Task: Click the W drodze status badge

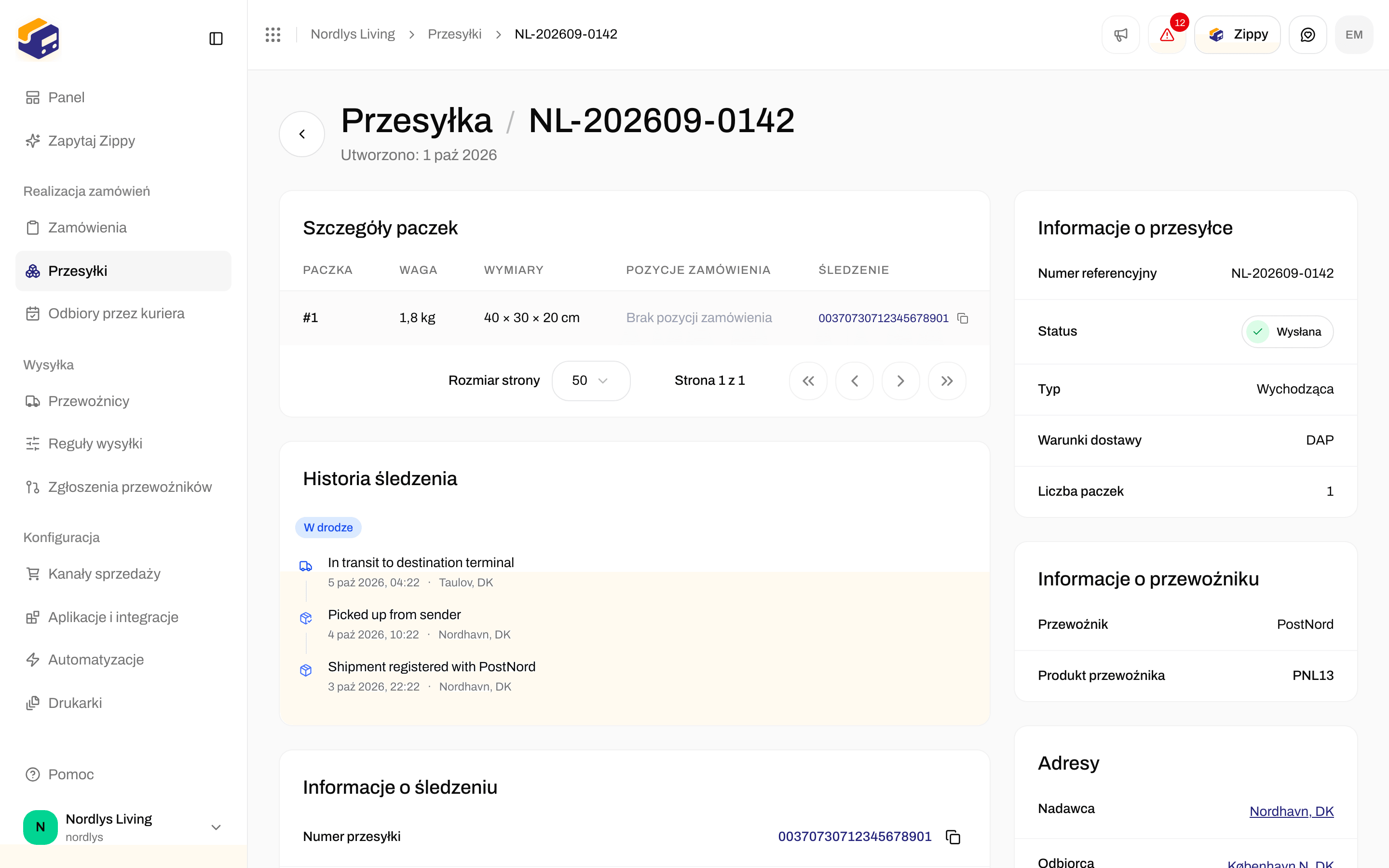Action: coord(328,528)
